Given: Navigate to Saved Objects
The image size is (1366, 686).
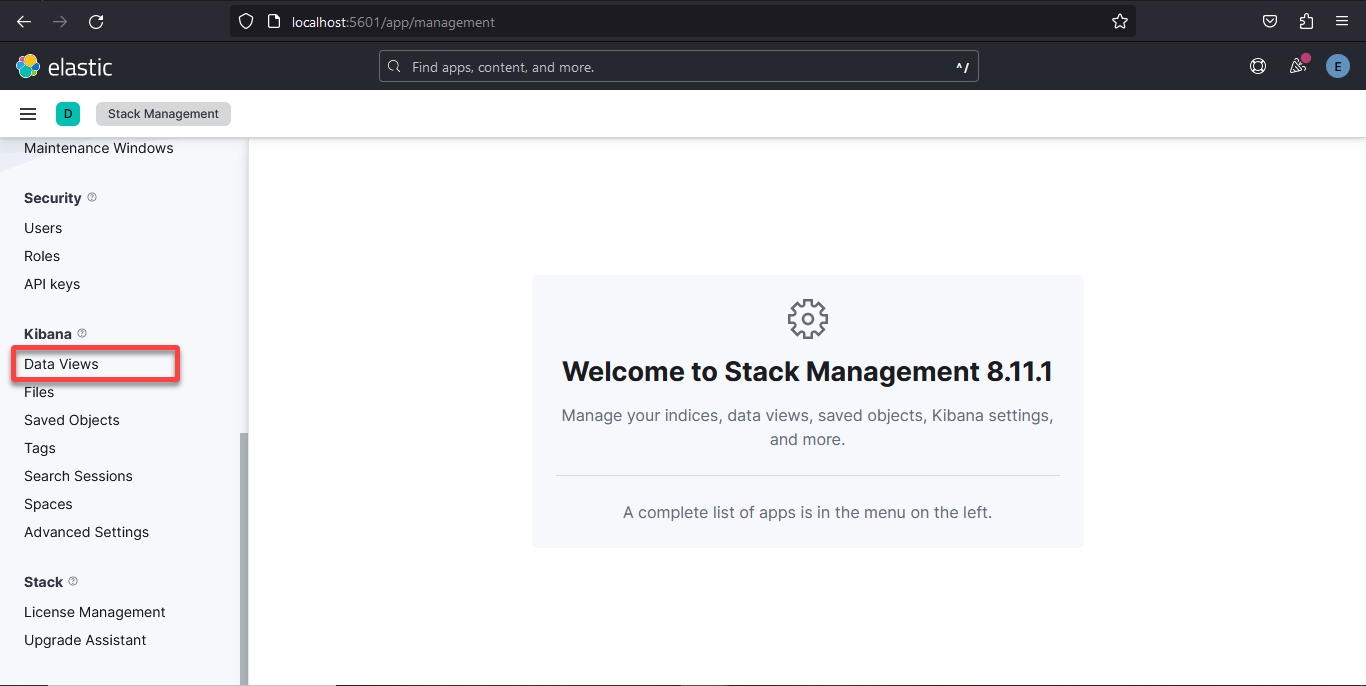Looking at the screenshot, I should tap(71, 419).
